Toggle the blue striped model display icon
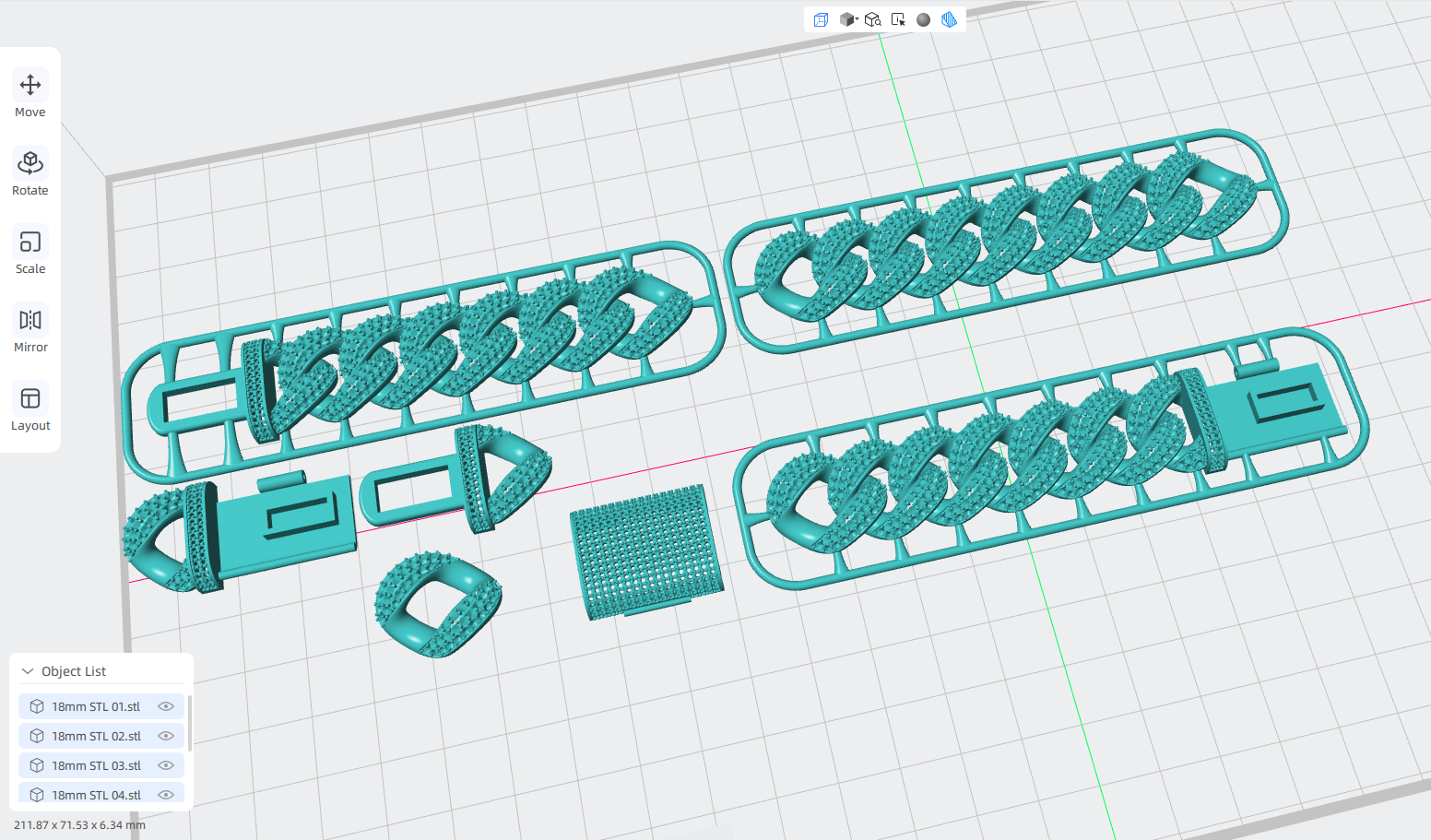This screenshot has height=840, width=1431. [x=949, y=19]
